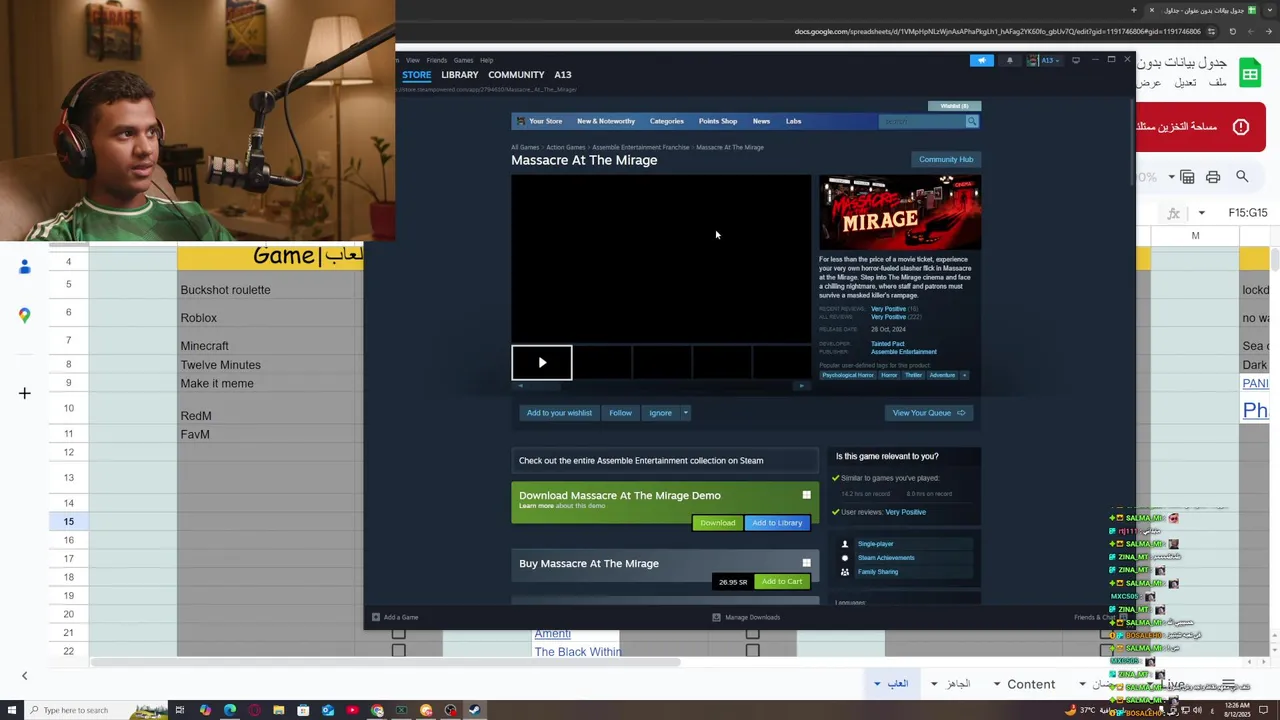Viewport: 1280px width, 720px height.
Task: Open the Points Shop link
Action: (718, 121)
